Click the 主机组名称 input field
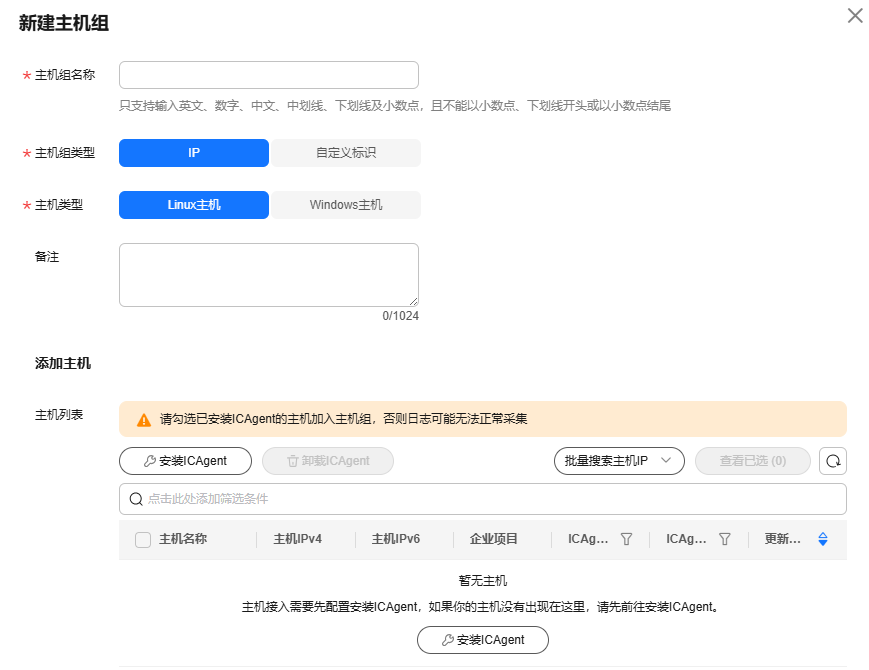869x670 pixels. click(269, 75)
